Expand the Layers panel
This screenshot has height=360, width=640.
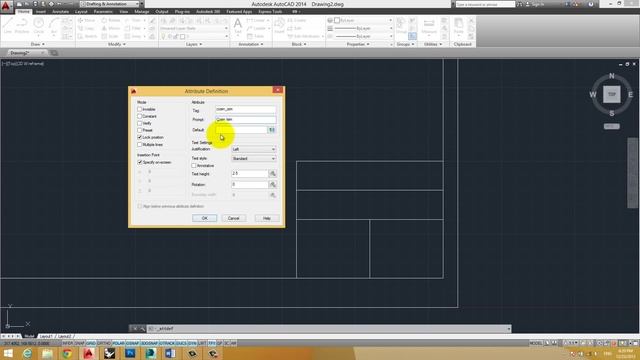coord(194,44)
